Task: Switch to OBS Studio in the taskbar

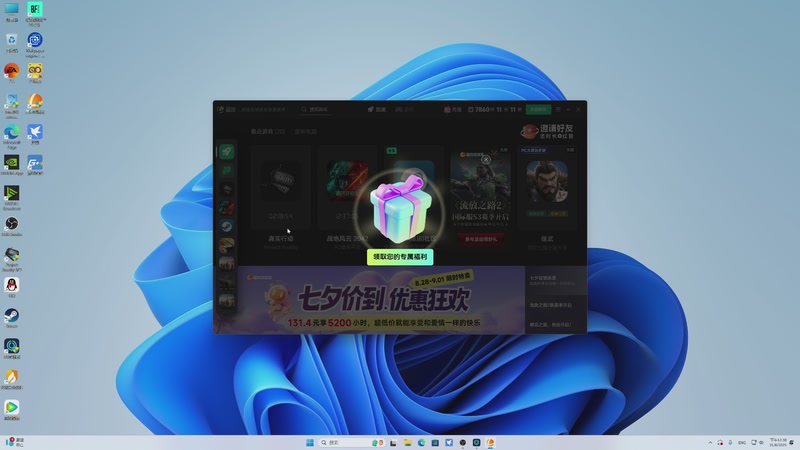Action: point(463,442)
